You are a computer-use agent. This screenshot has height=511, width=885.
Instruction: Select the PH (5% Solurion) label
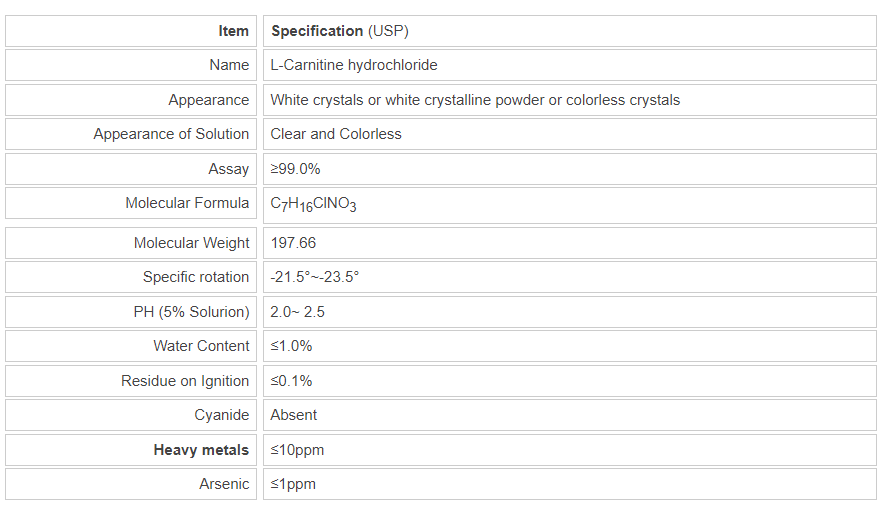(191, 312)
